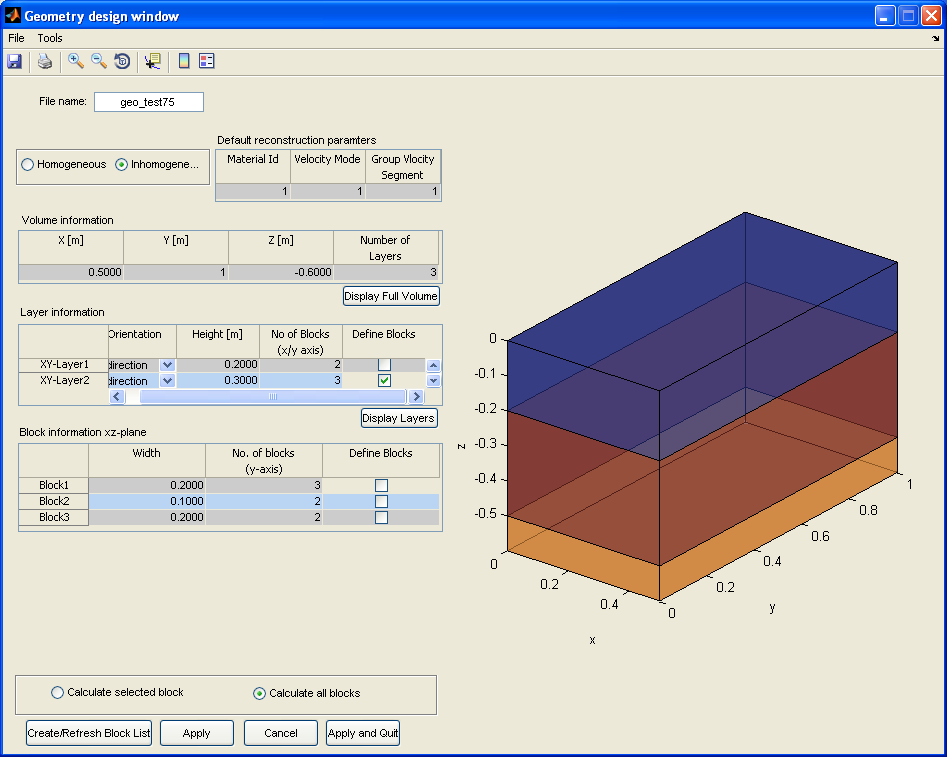Open the File menu
This screenshot has height=757, width=947.
coord(16,38)
